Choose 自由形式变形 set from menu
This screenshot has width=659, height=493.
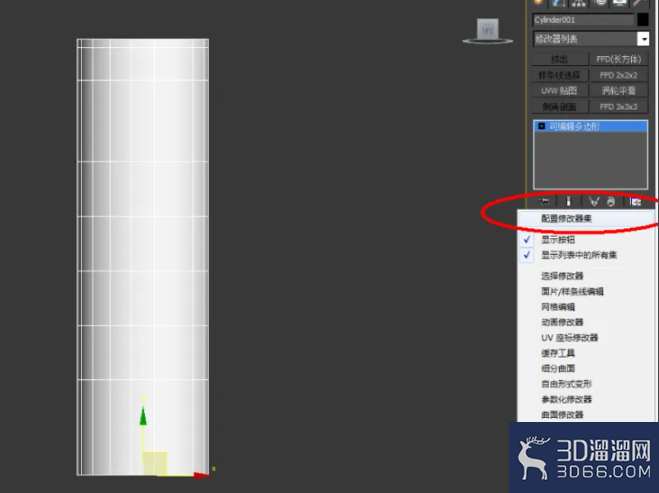(x=585, y=384)
